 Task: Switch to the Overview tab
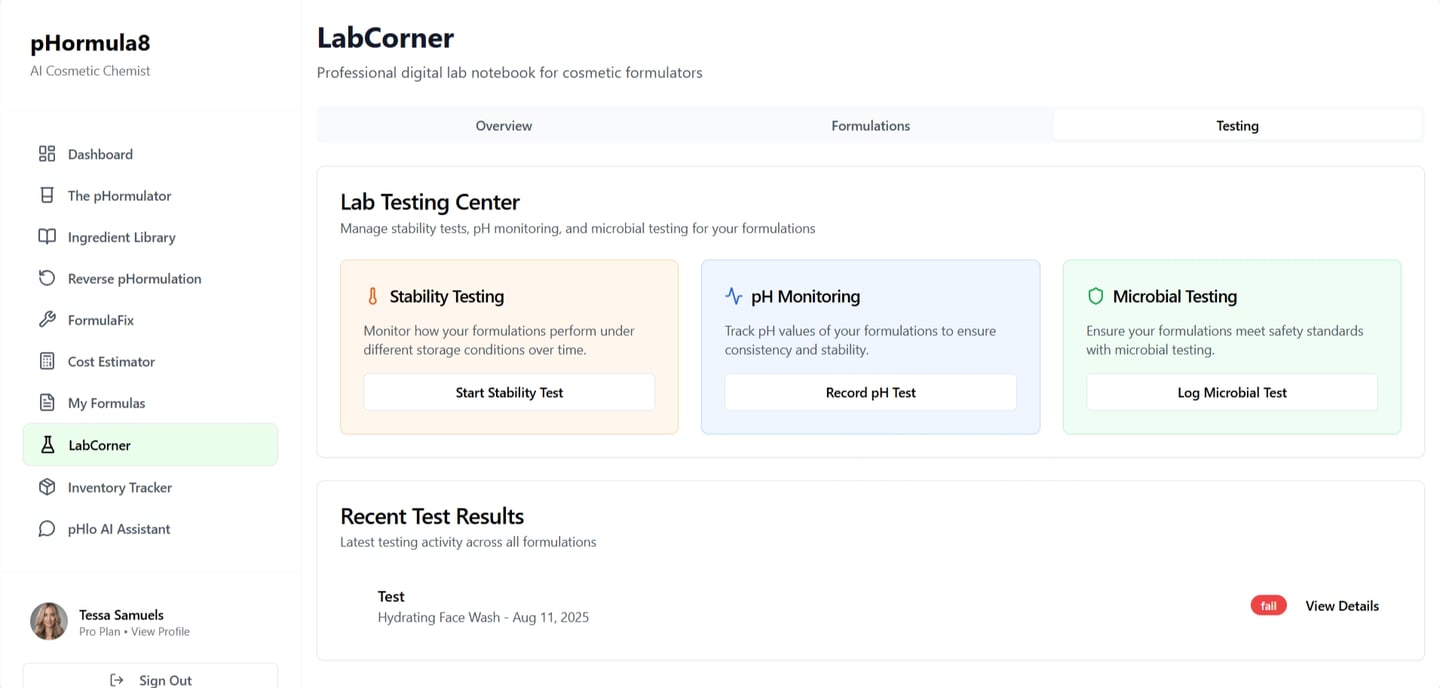(x=503, y=126)
